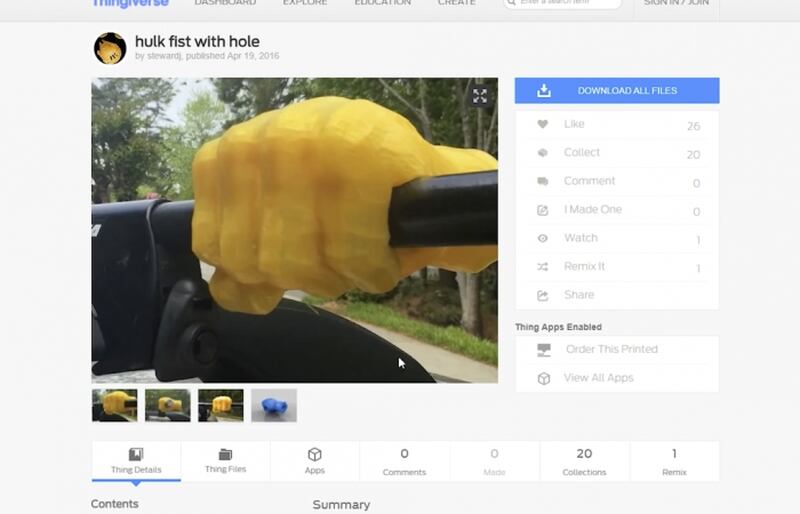Open the Explore menu
800x514 pixels.
(305, 3)
